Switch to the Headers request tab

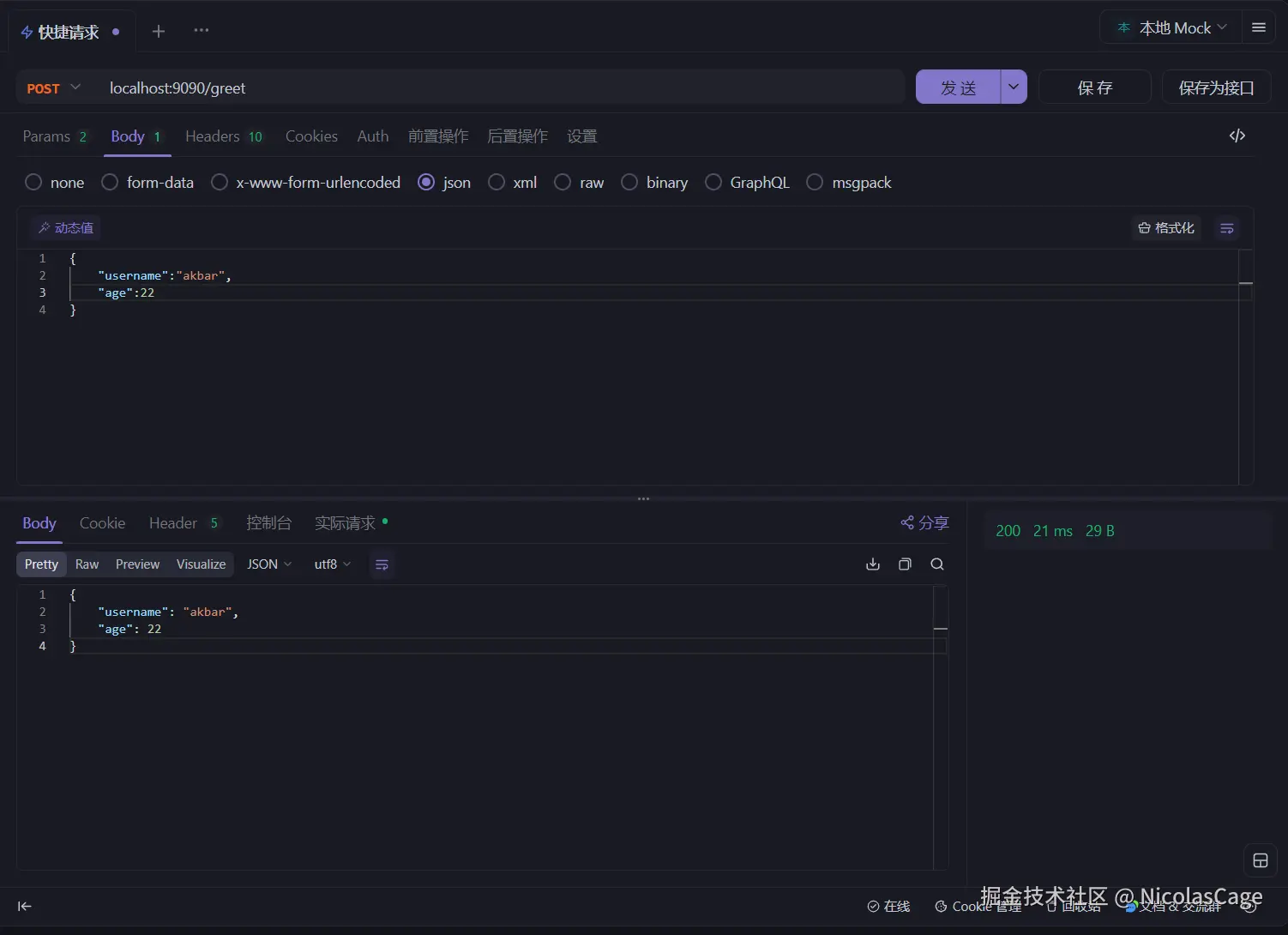[224, 136]
